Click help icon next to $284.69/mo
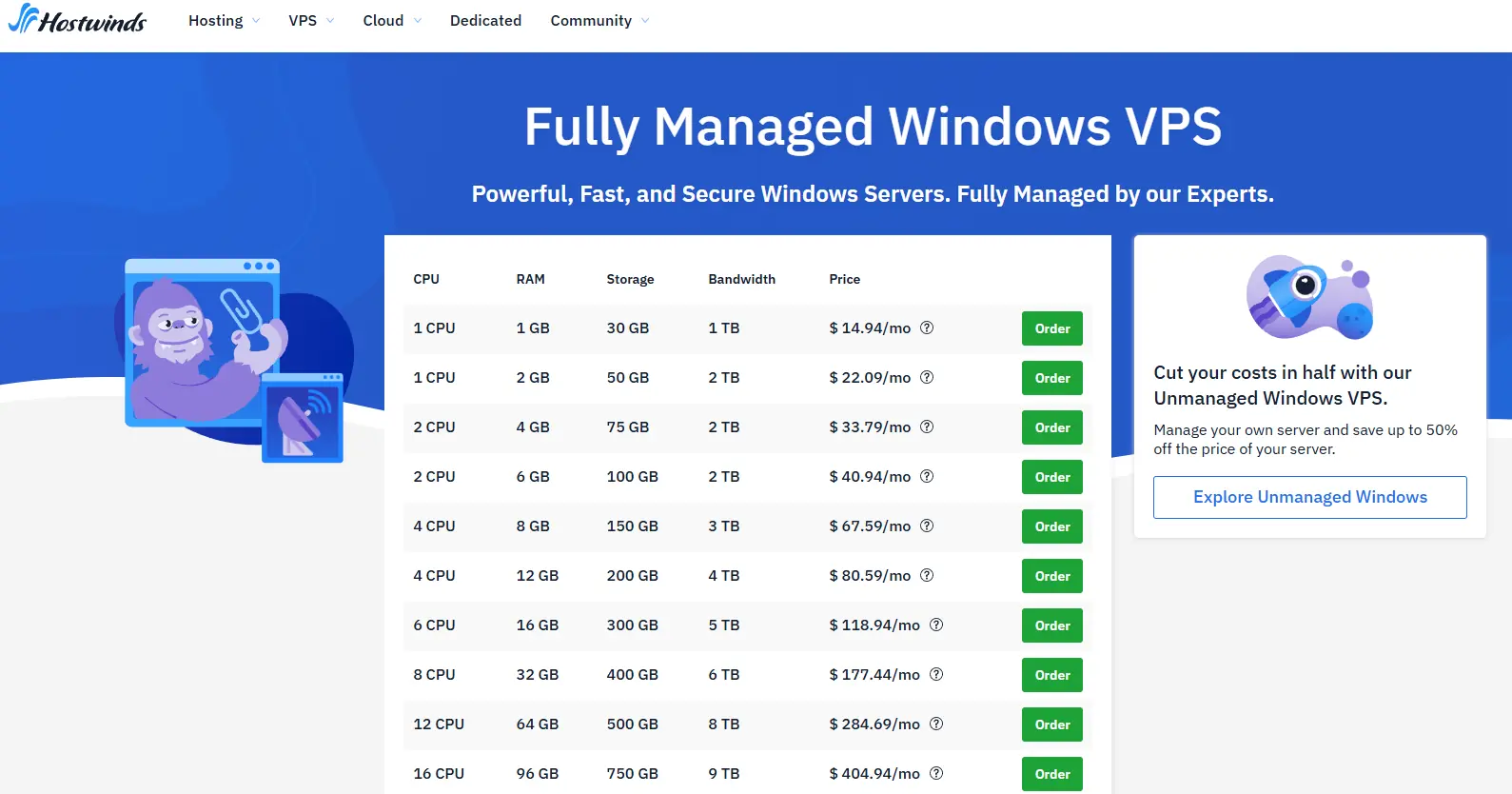The width and height of the screenshot is (1512, 794). click(936, 724)
